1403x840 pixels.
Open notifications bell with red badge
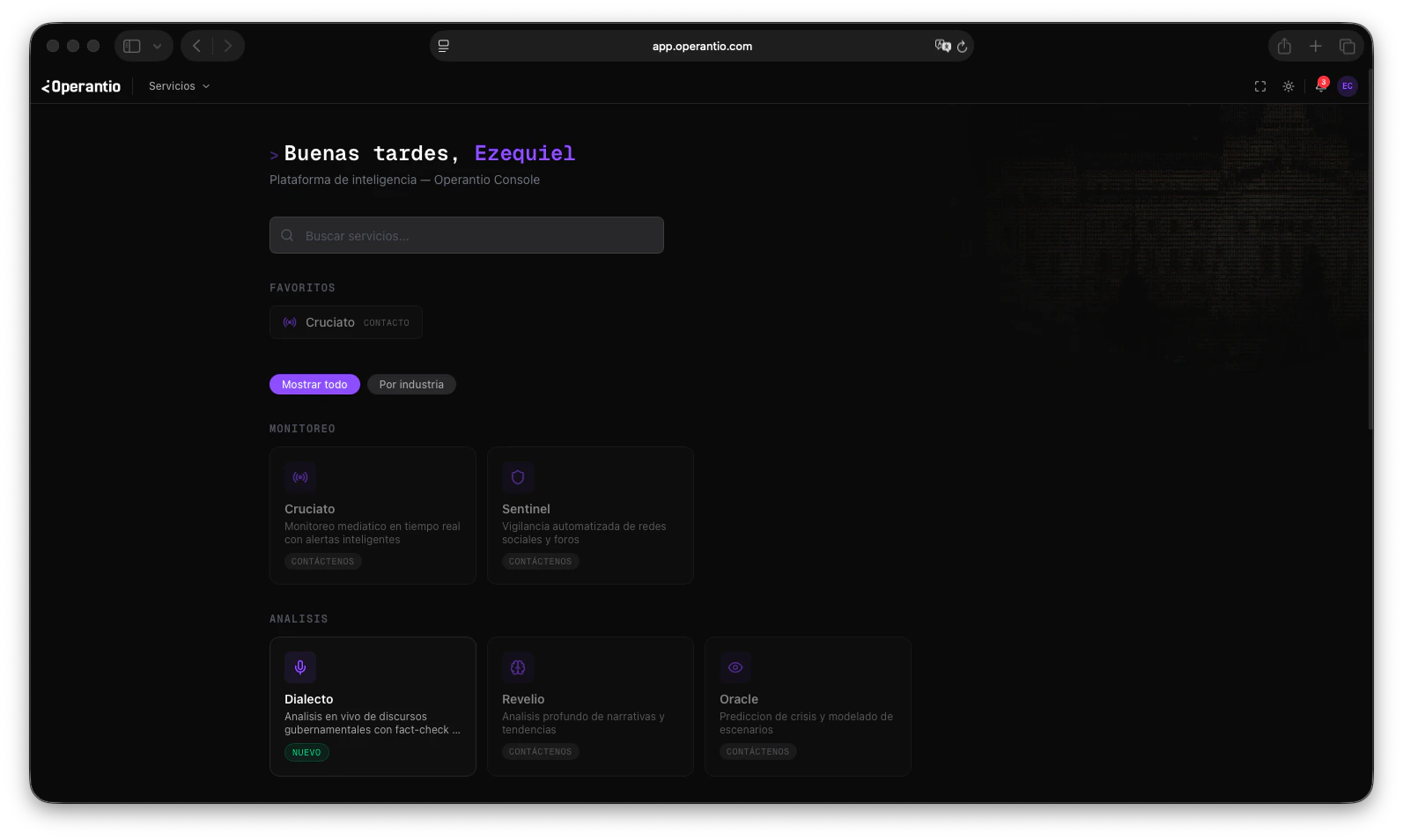(1320, 85)
